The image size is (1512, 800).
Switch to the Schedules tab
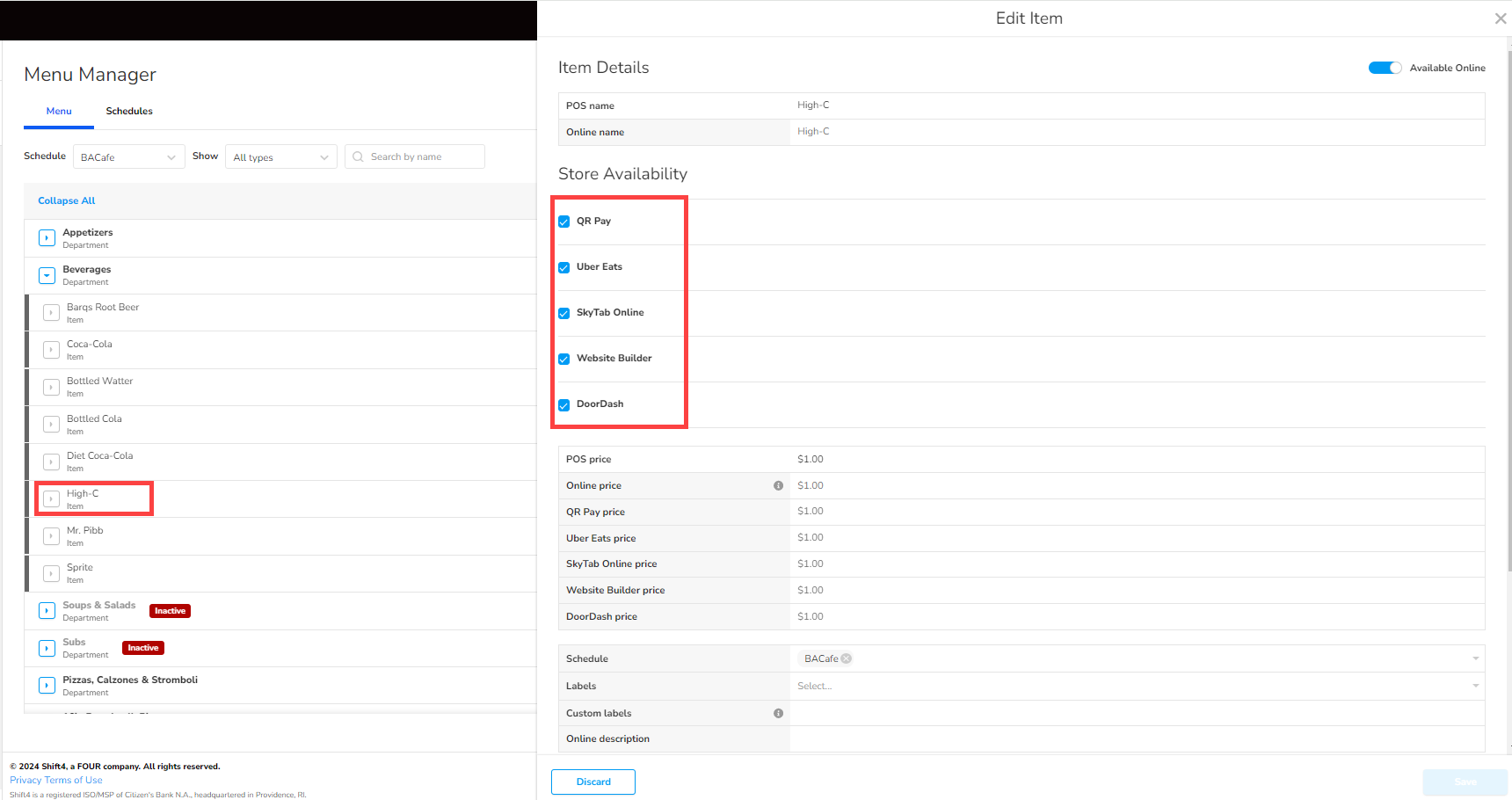[129, 111]
